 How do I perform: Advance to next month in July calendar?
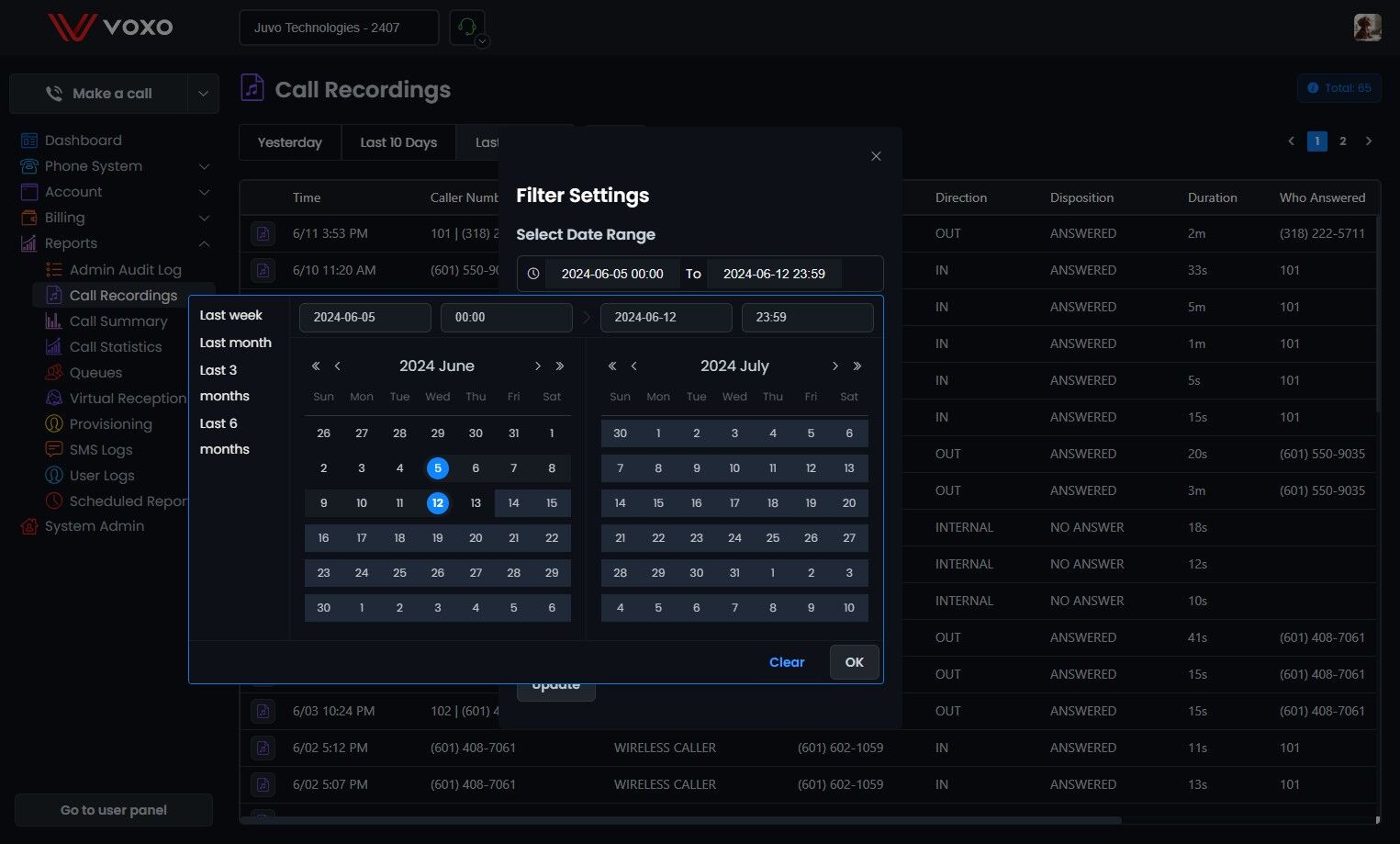pos(835,366)
